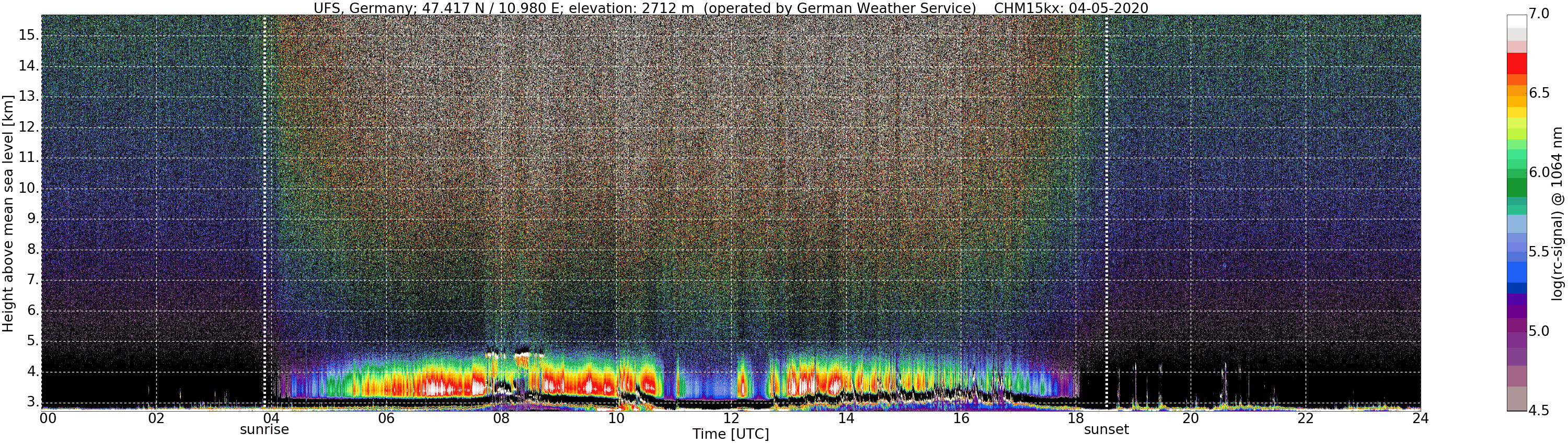Click the '00' time axis tick label
Viewport: 1568px width, 444px height.
click(48, 418)
